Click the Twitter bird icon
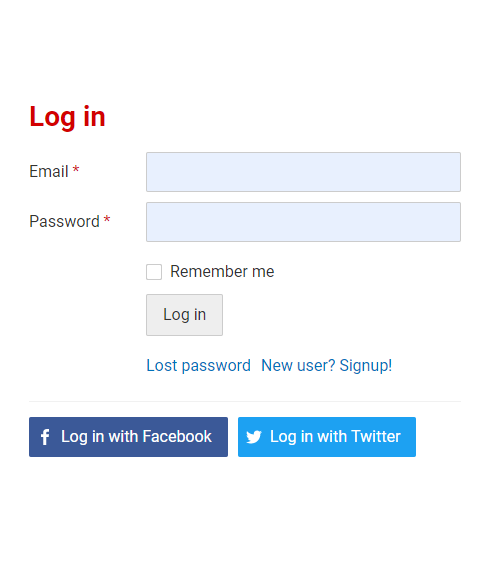 pos(254,437)
